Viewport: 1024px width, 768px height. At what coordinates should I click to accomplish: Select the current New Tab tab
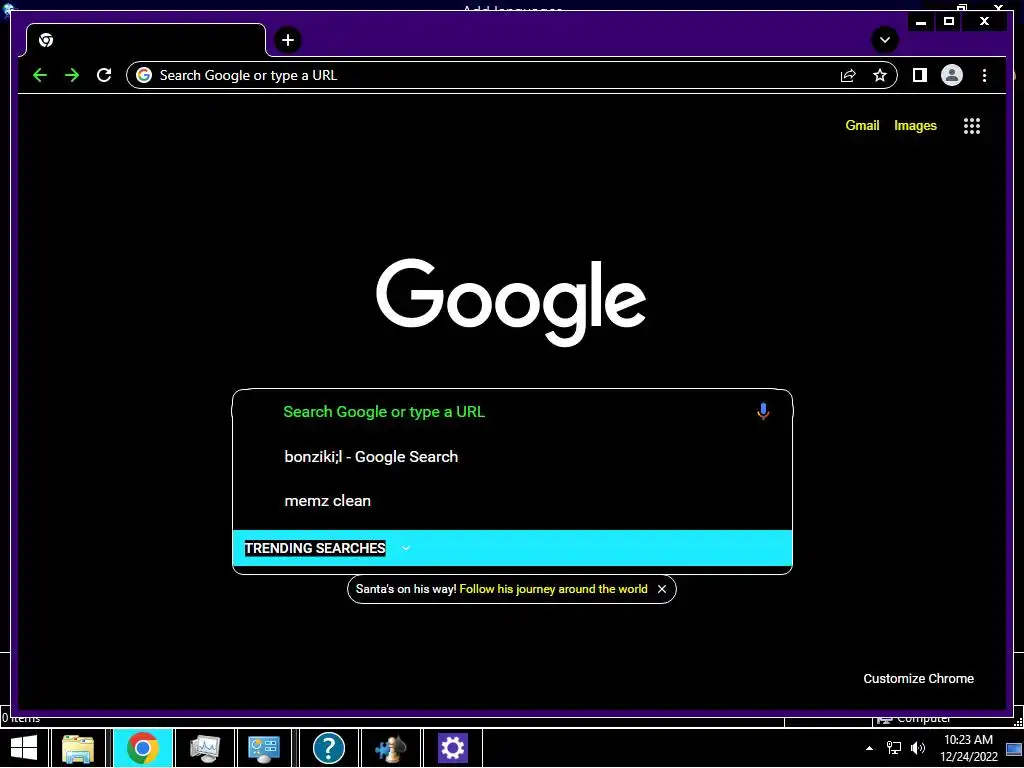point(146,40)
